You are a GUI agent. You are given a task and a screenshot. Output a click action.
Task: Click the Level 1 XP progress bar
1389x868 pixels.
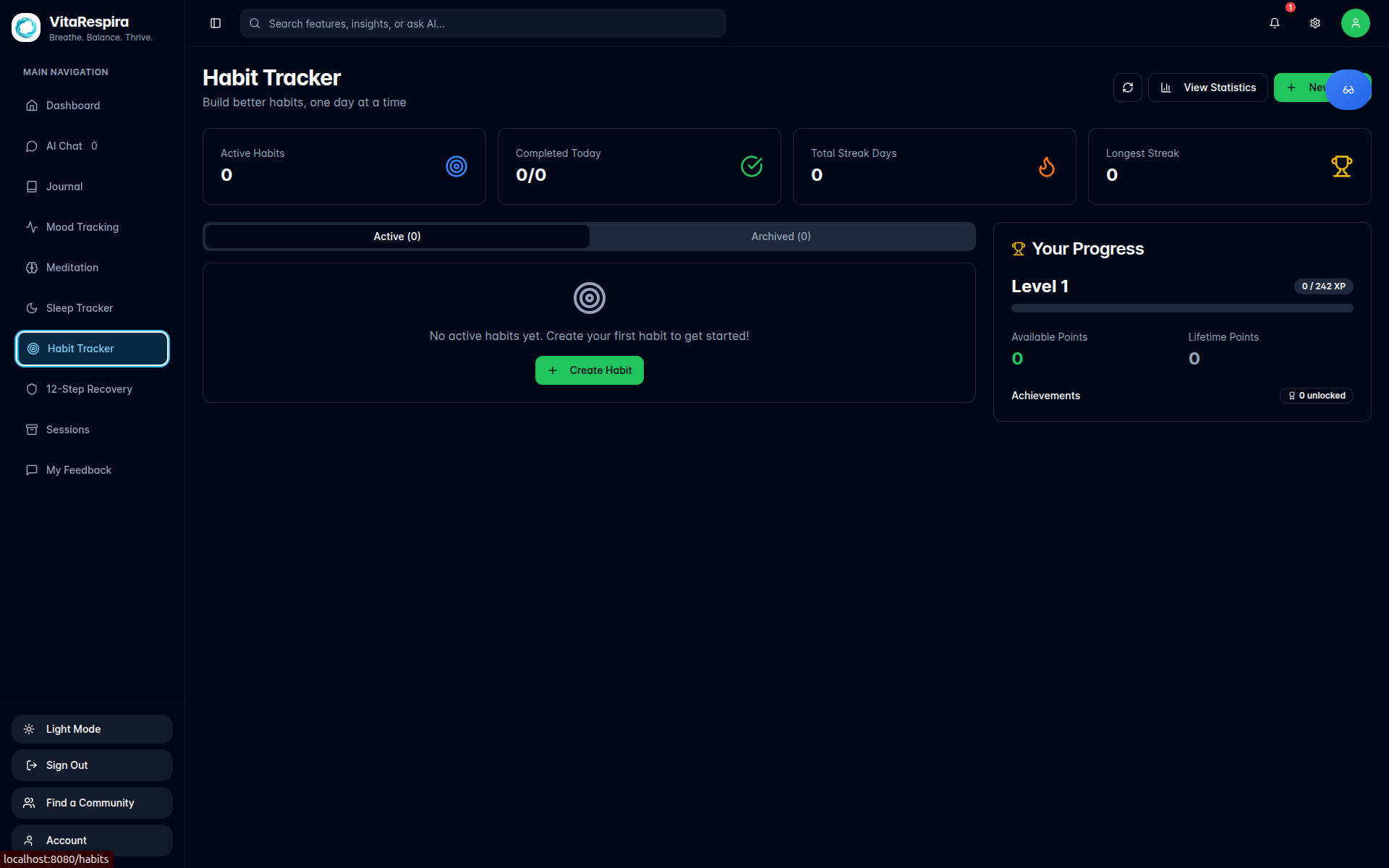coord(1181,308)
